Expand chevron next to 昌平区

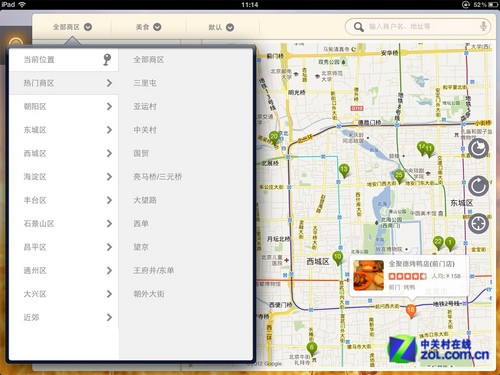point(109,247)
